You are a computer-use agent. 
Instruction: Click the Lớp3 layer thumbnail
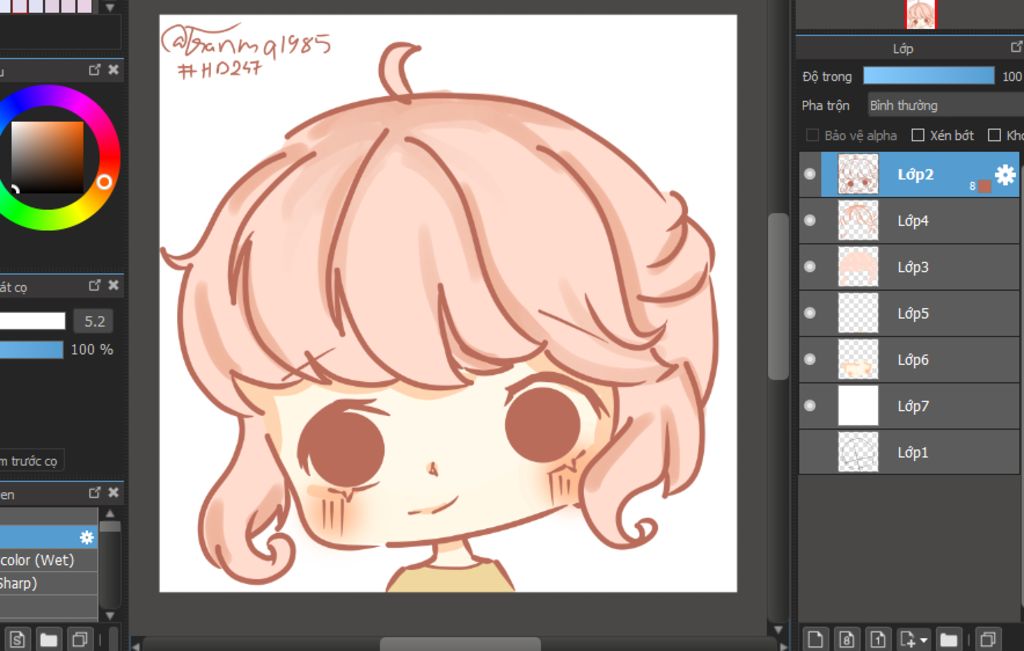tap(857, 266)
